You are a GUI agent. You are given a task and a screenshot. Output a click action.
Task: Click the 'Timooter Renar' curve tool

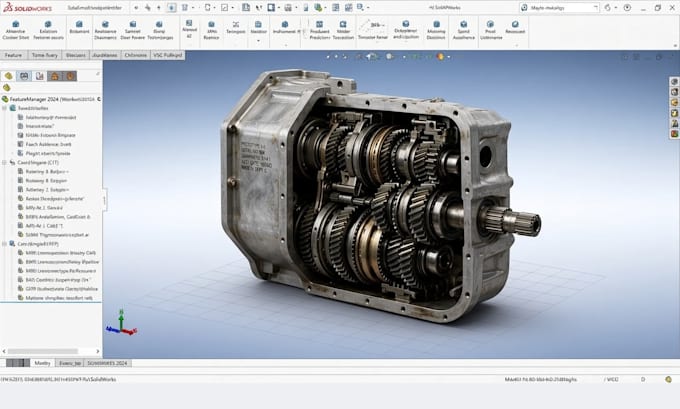coord(373,30)
